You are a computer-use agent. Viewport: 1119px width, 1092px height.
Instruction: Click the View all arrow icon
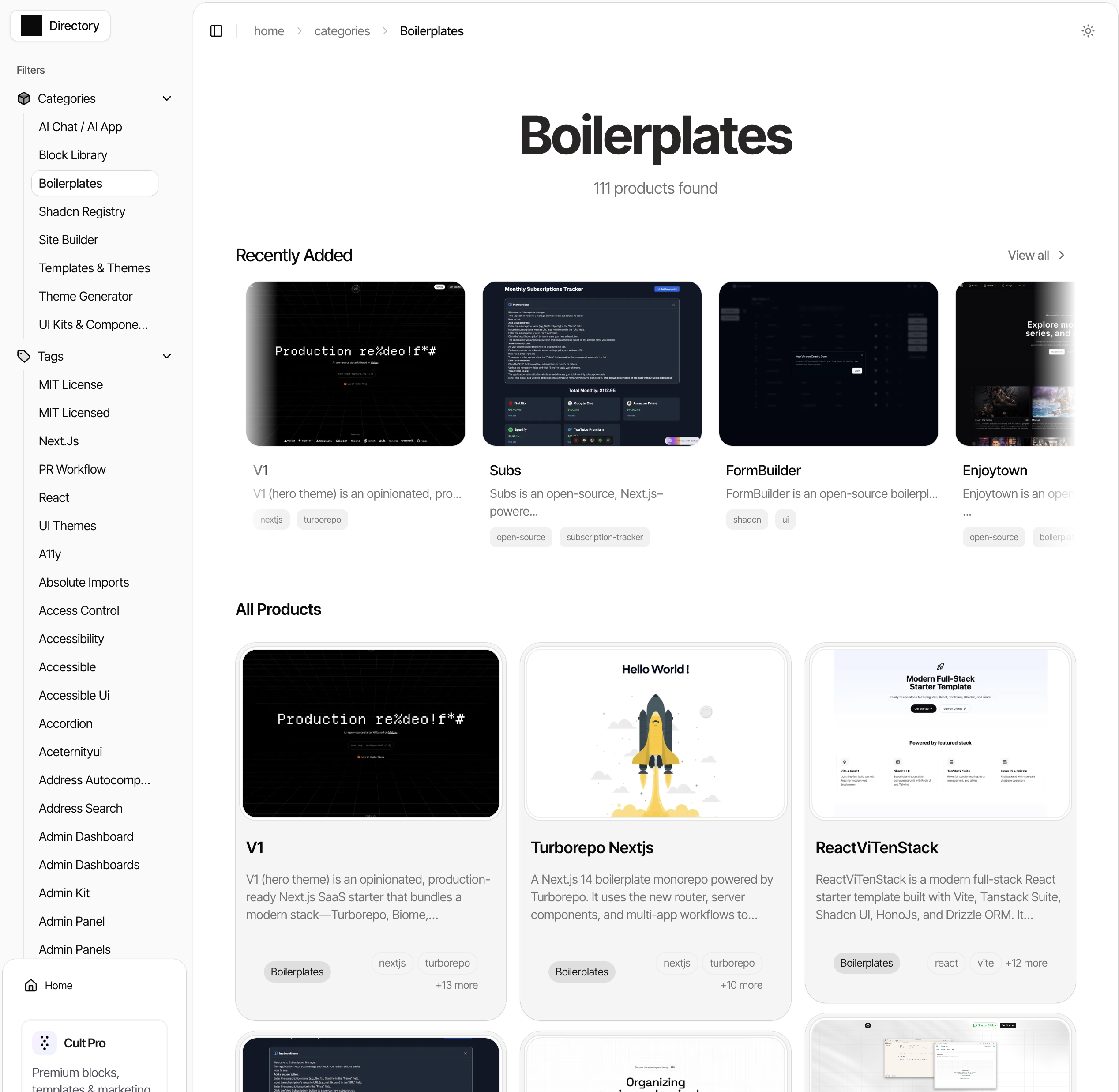point(1062,255)
